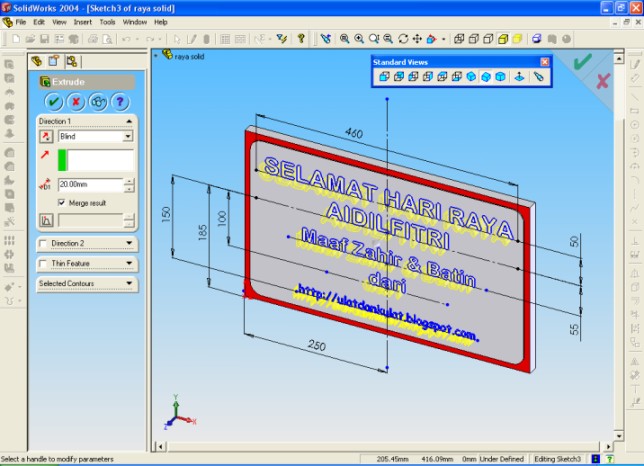Screen dimensions: 644x466
Task: Click the Zoom to Fit toolbar icon
Action: (x=345, y=39)
